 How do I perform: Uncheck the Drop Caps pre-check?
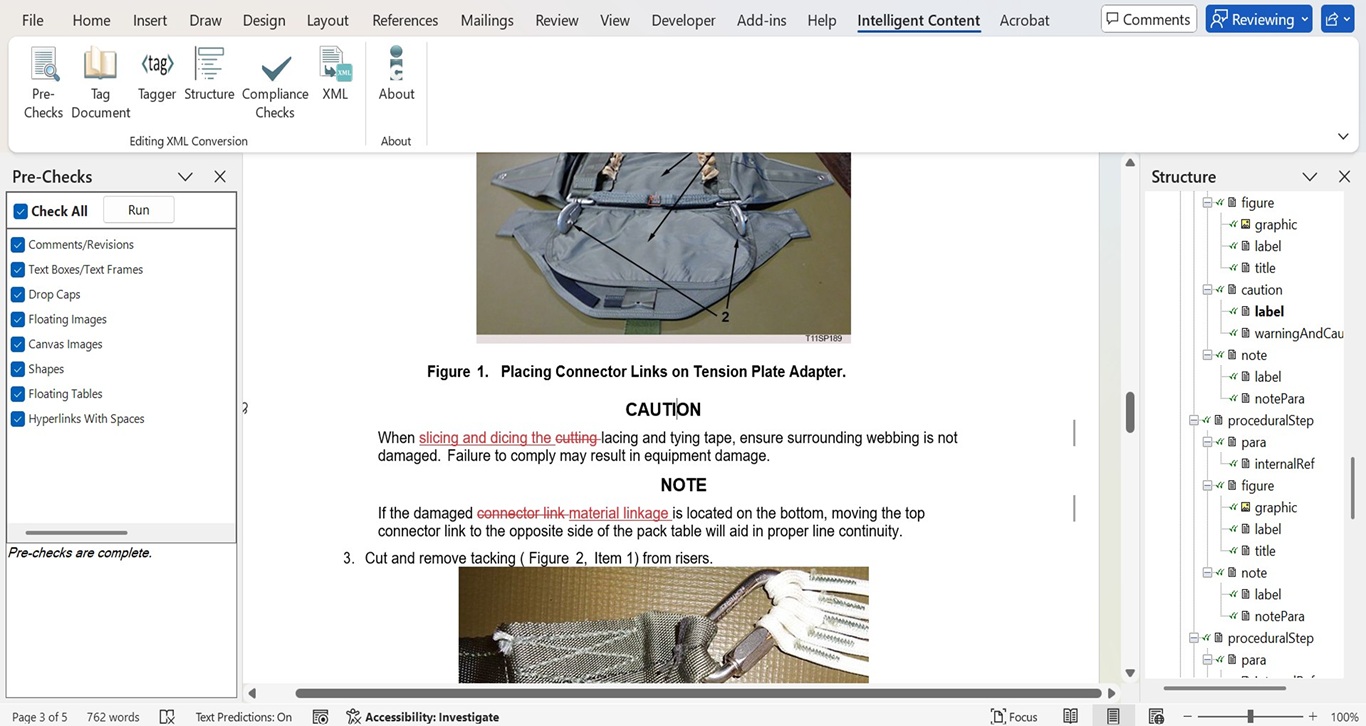(18, 294)
